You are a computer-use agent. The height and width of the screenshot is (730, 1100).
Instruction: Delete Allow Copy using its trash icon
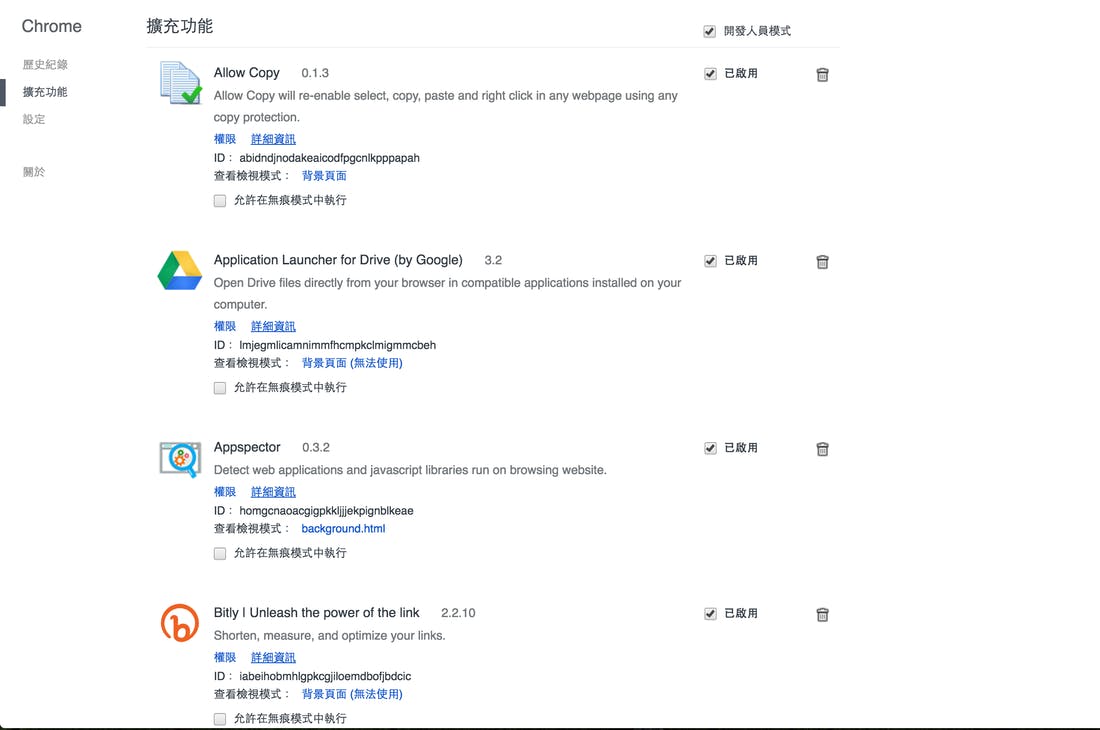(822, 75)
